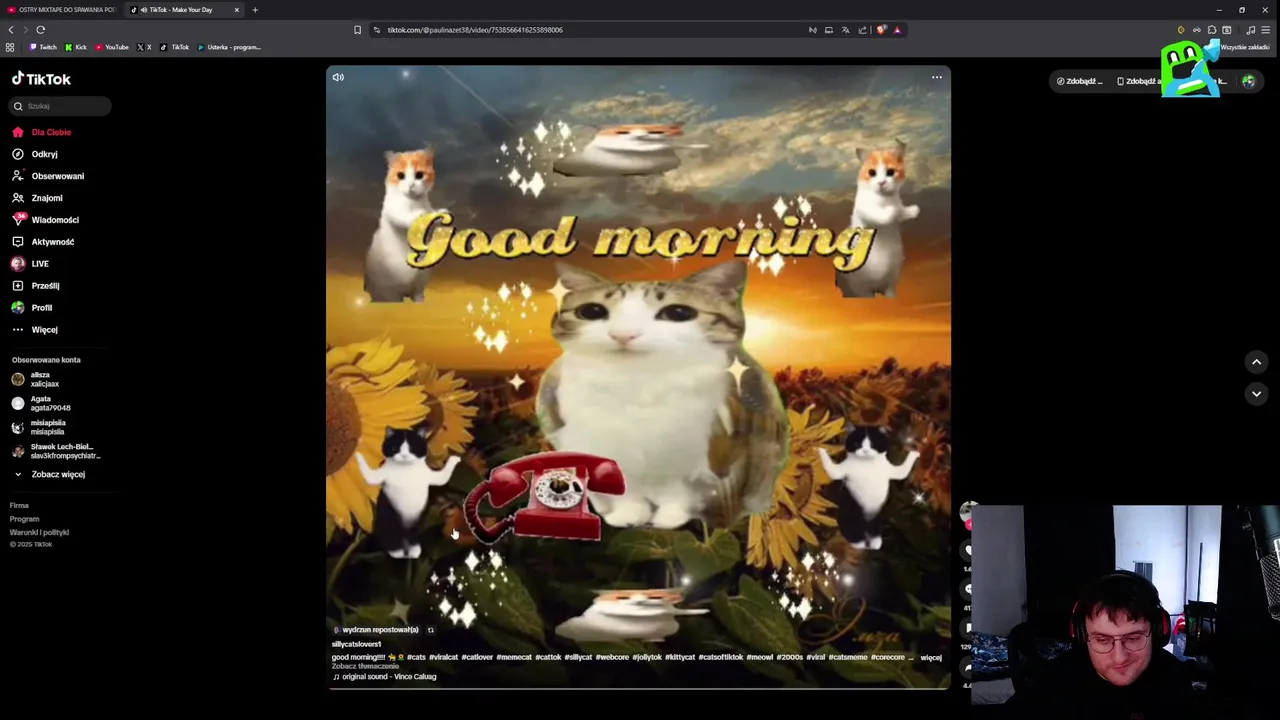Click the video progress bar

tap(638, 688)
